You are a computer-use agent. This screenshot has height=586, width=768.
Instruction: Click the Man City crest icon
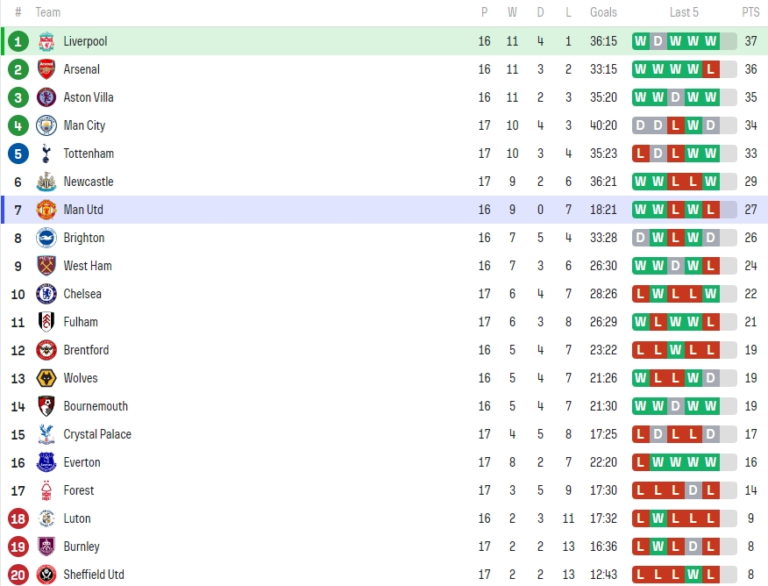coord(46,126)
